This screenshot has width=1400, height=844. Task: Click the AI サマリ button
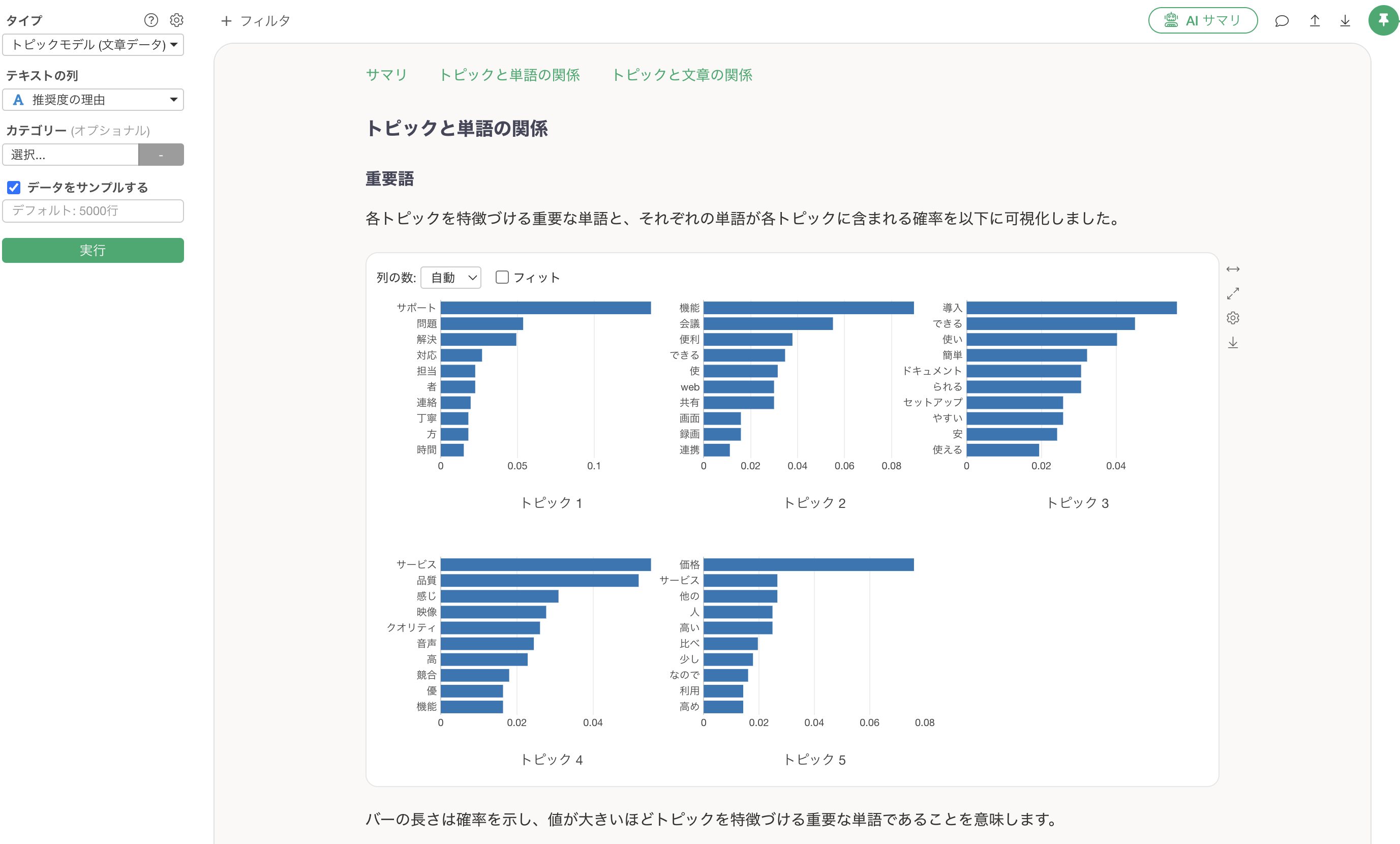pos(1202,20)
